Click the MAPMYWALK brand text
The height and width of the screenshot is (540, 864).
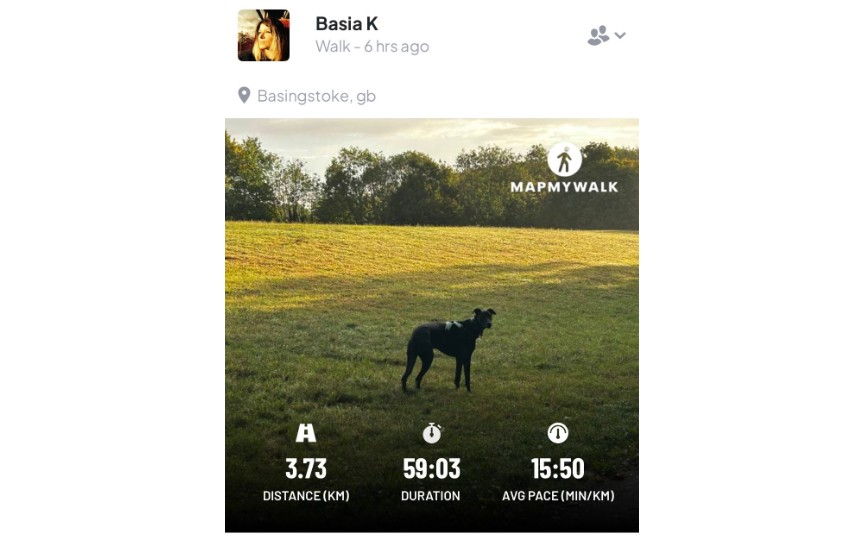(564, 187)
